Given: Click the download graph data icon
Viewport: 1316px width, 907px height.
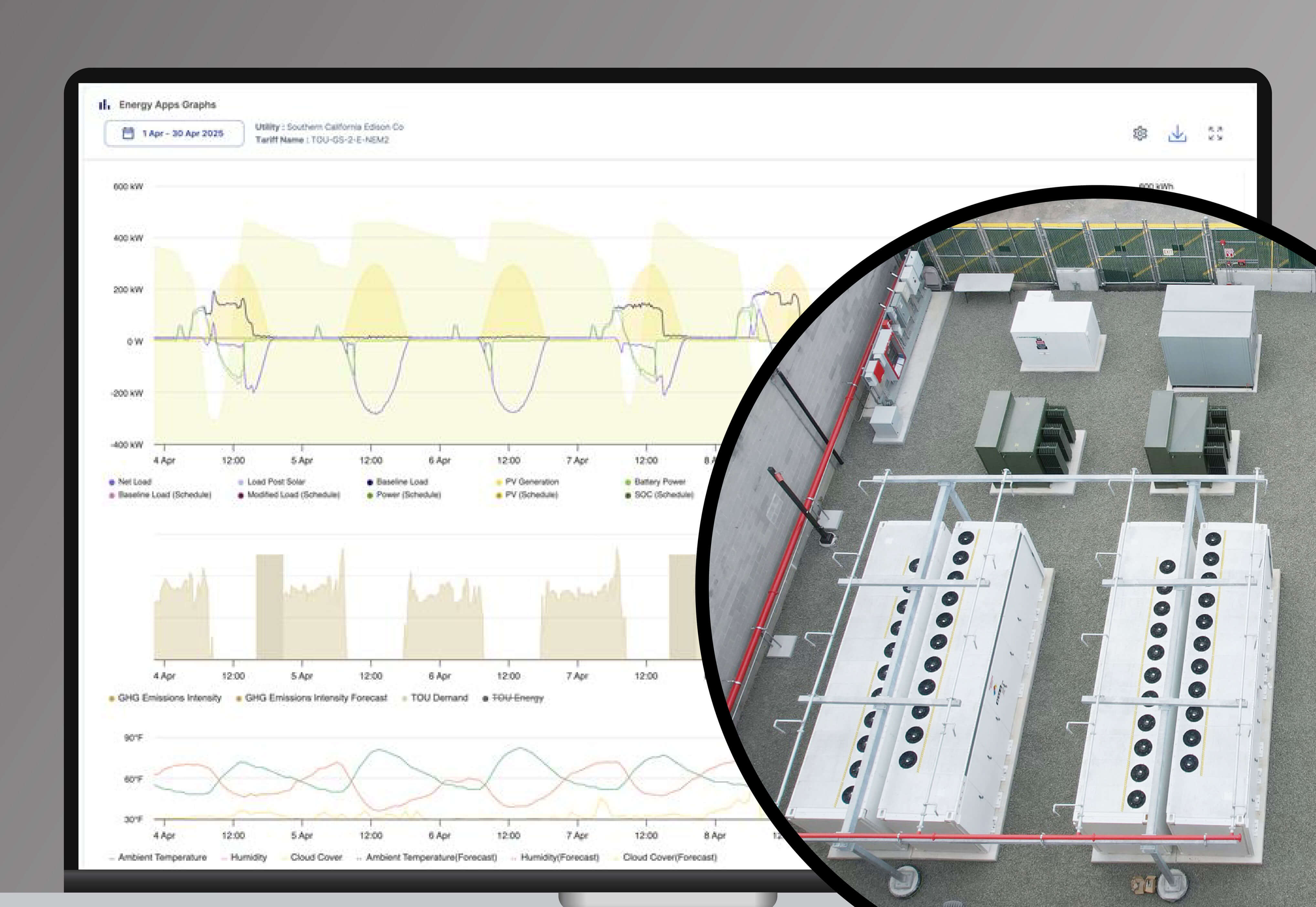Looking at the screenshot, I should click(1177, 133).
